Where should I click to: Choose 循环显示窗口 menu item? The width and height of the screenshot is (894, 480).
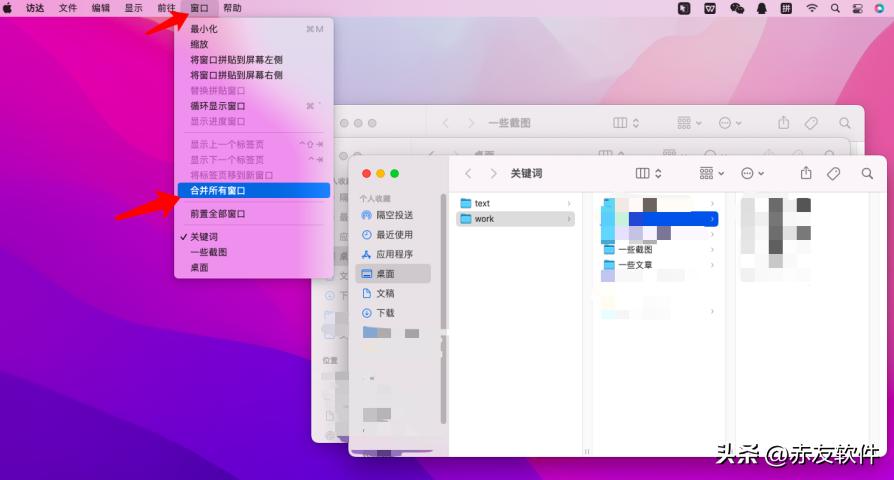pyautogui.click(x=254, y=106)
